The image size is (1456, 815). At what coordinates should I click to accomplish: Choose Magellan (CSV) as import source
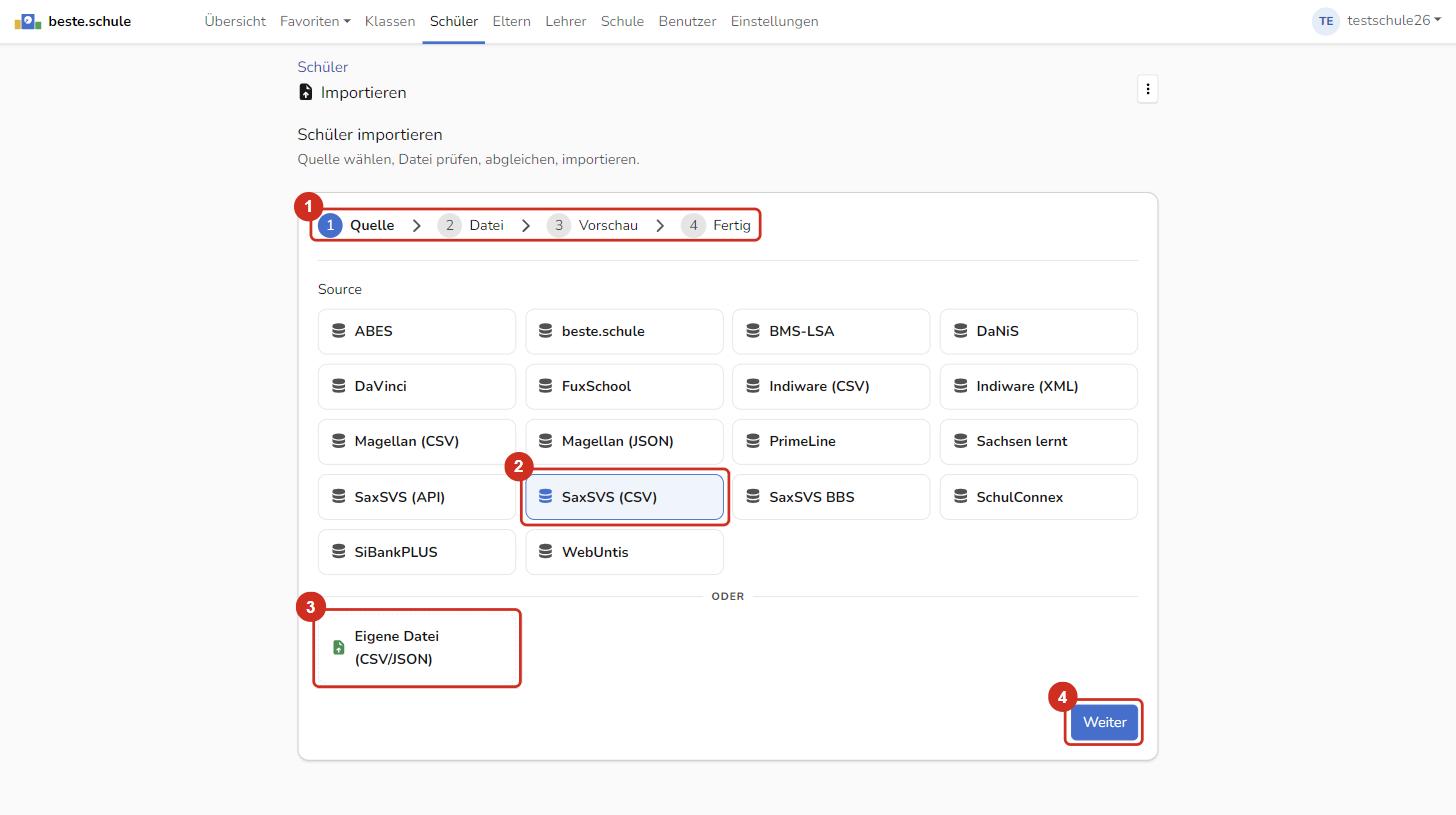[x=417, y=441]
